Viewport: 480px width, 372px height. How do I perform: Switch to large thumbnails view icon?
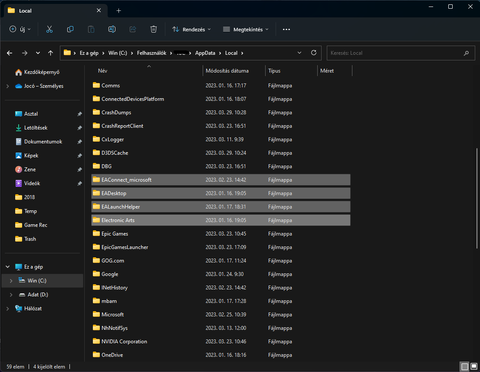(474, 367)
